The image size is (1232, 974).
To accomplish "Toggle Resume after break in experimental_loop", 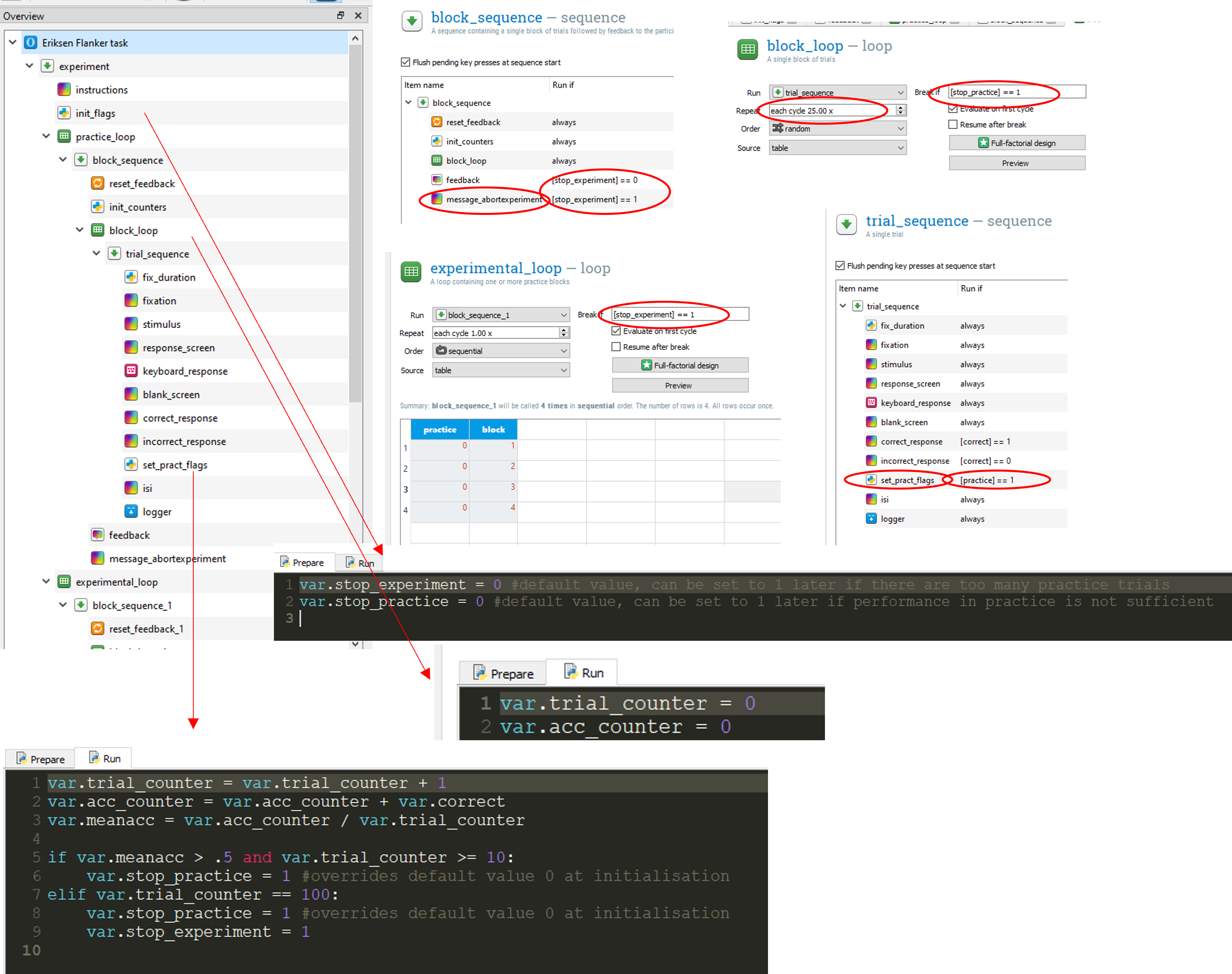I will coord(616,347).
